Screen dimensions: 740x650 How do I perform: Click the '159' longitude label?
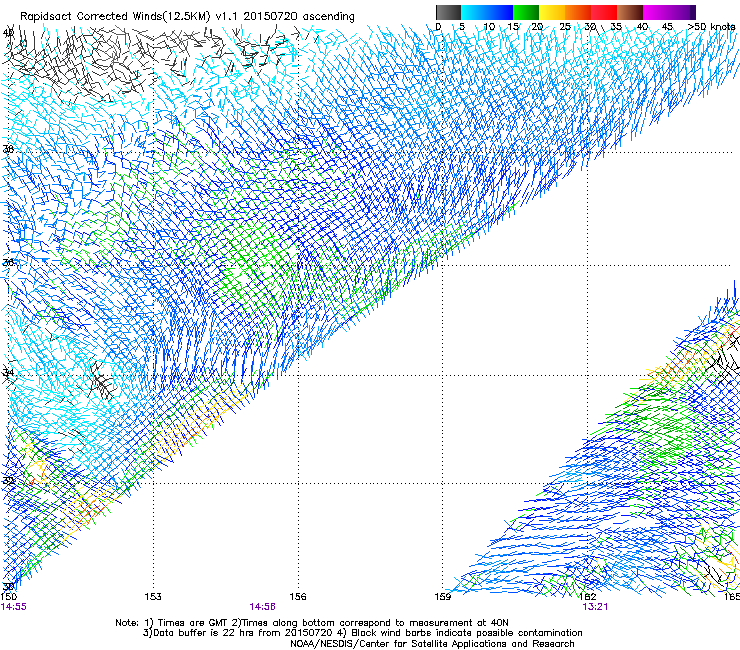pyautogui.click(x=443, y=597)
